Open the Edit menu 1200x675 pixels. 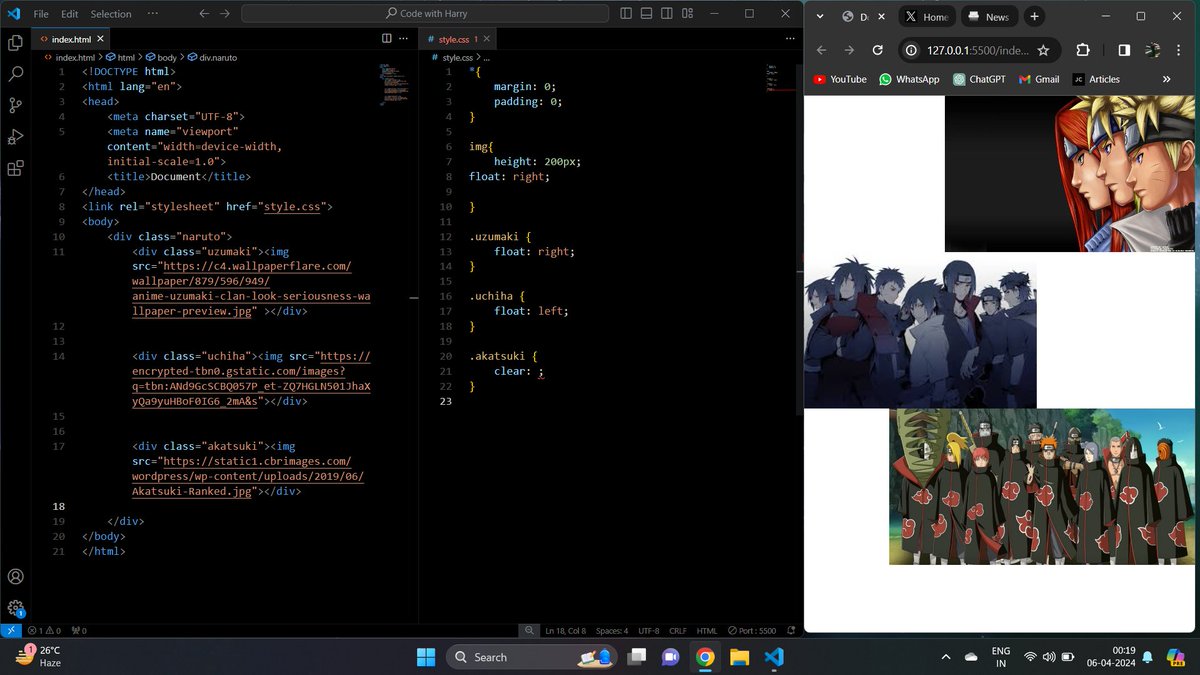tap(69, 14)
